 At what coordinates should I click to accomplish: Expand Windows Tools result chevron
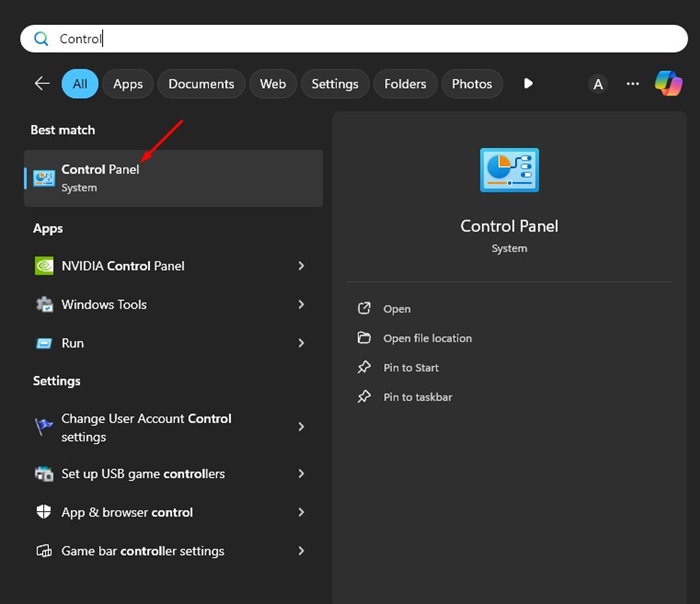tap(301, 304)
